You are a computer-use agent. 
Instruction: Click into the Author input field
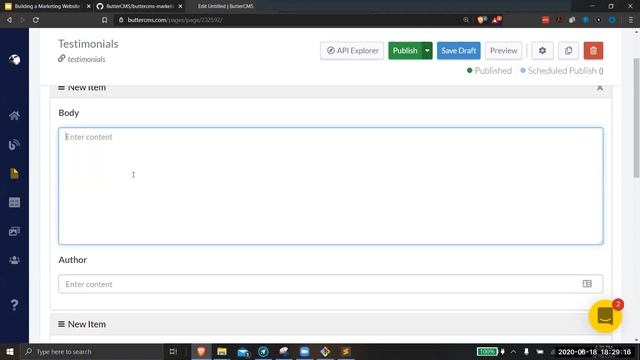point(331,284)
